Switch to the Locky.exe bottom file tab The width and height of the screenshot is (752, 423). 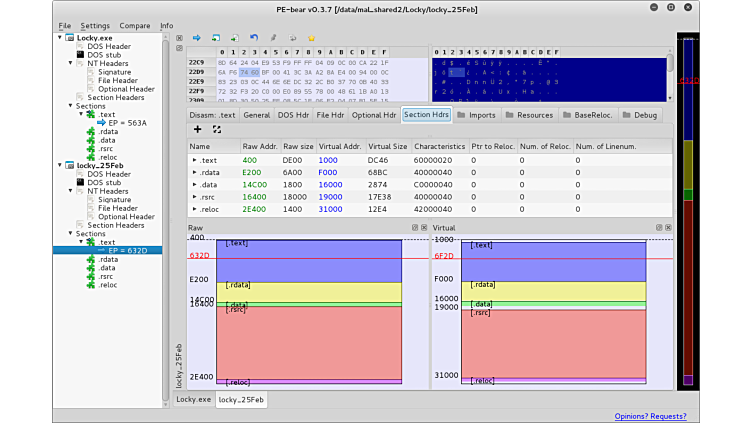click(x=194, y=399)
